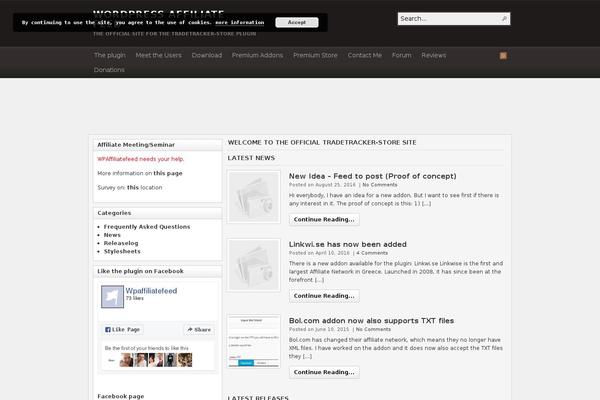600x400 pixels.
Task: Click the 'Affiliate Meeting/Seminar' widget title
Action: (136, 145)
